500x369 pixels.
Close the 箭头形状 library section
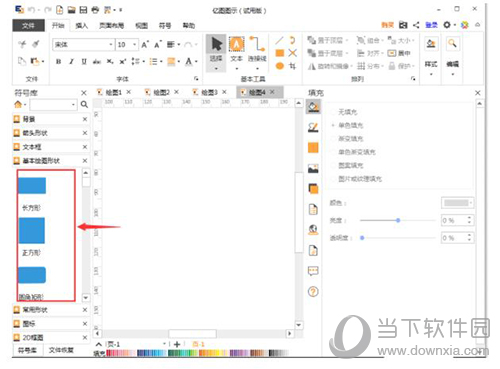[85, 133]
